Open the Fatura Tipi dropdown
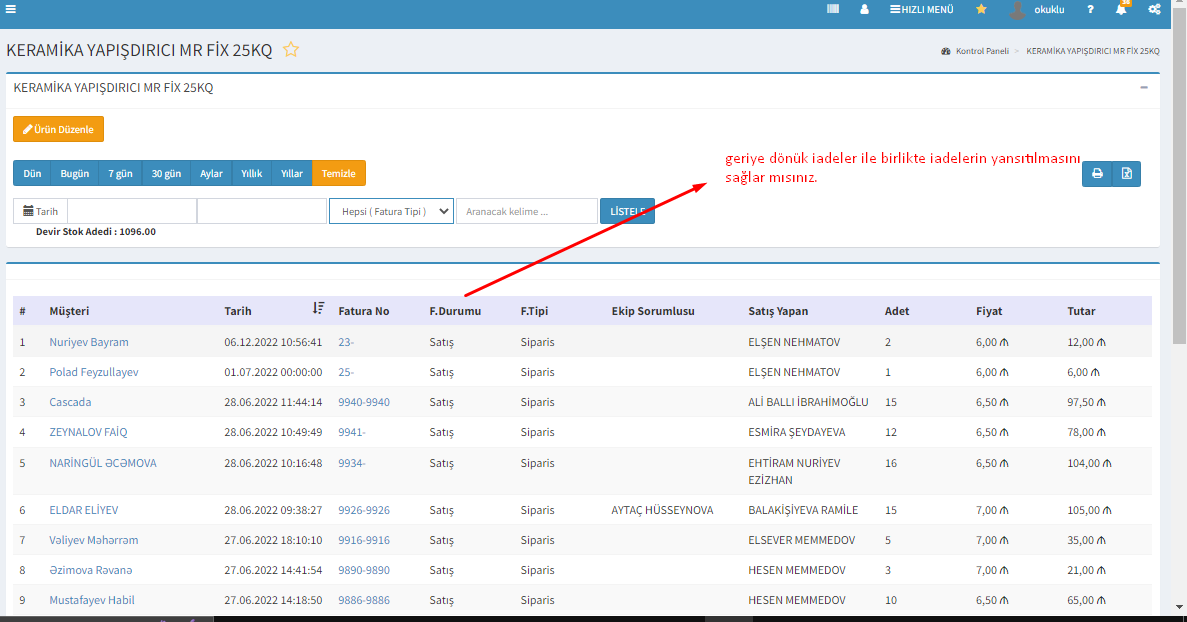1187x622 pixels. 391,211
